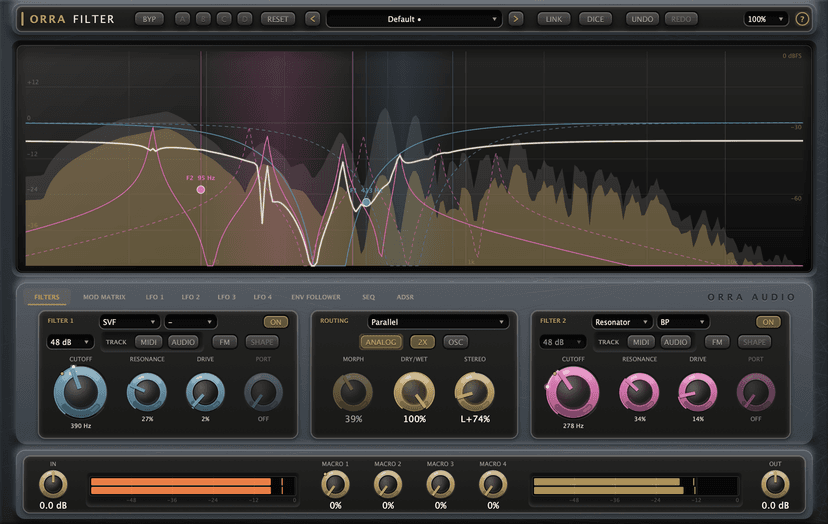Viewport: 828px width, 524px height.
Task: Enable FM for Filter 2
Action: click(x=717, y=342)
